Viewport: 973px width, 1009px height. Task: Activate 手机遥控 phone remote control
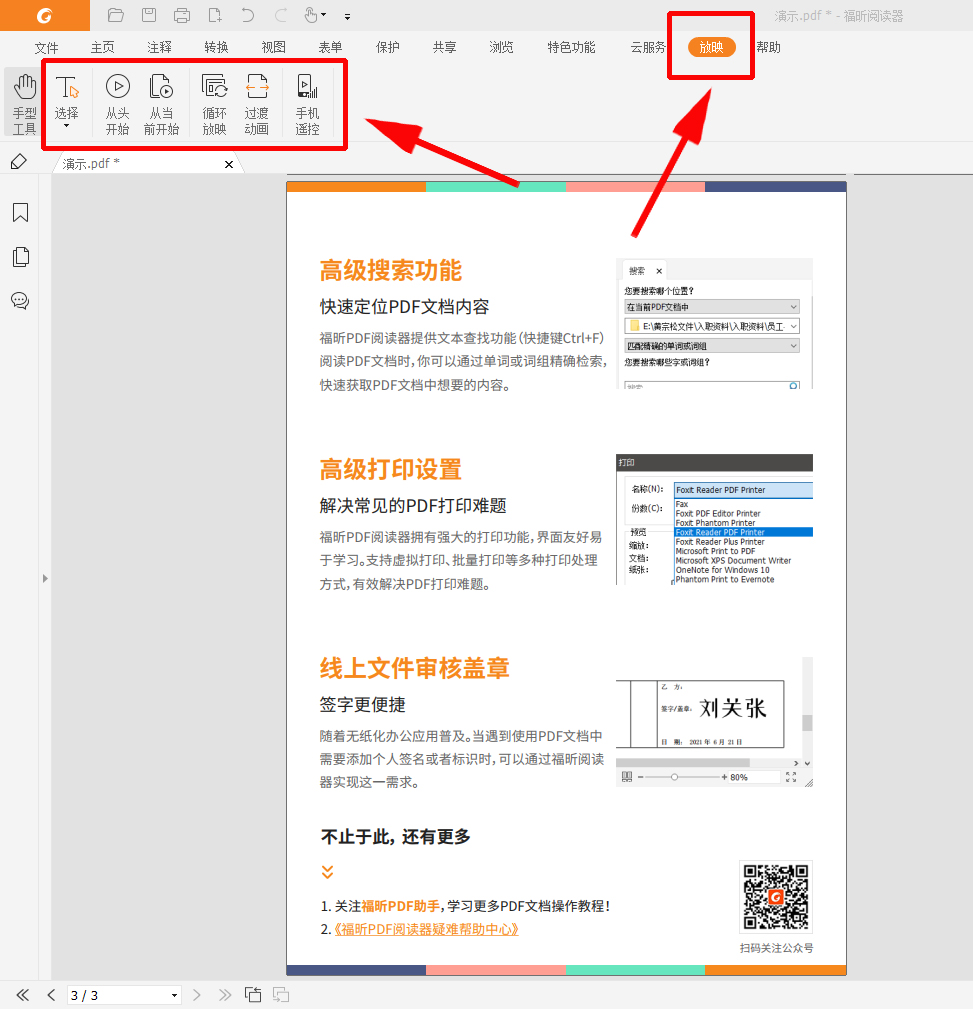306,100
